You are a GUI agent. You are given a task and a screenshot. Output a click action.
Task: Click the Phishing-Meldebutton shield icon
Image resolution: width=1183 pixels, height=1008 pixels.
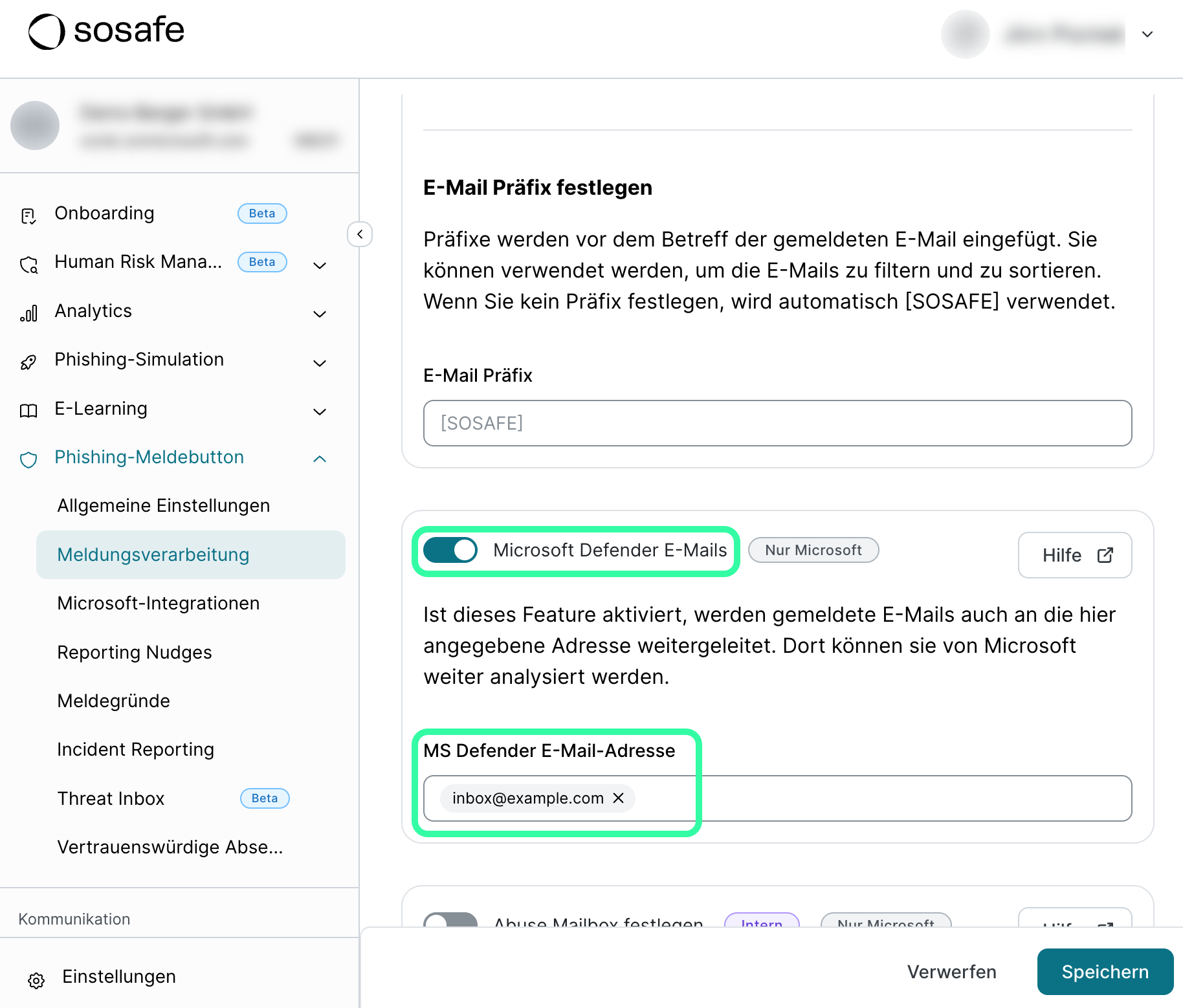pyautogui.click(x=28, y=459)
